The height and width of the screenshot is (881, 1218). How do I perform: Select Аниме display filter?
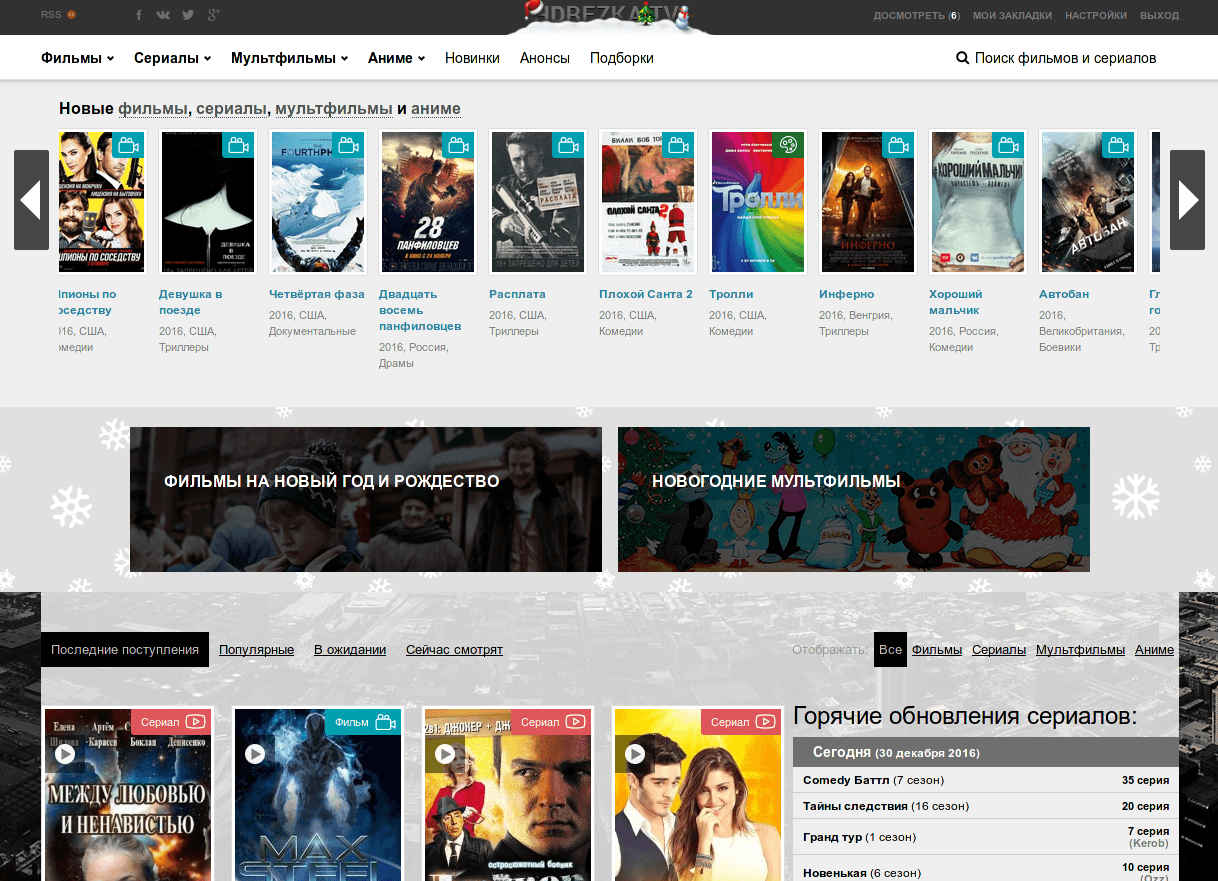(x=1154, y=650)
